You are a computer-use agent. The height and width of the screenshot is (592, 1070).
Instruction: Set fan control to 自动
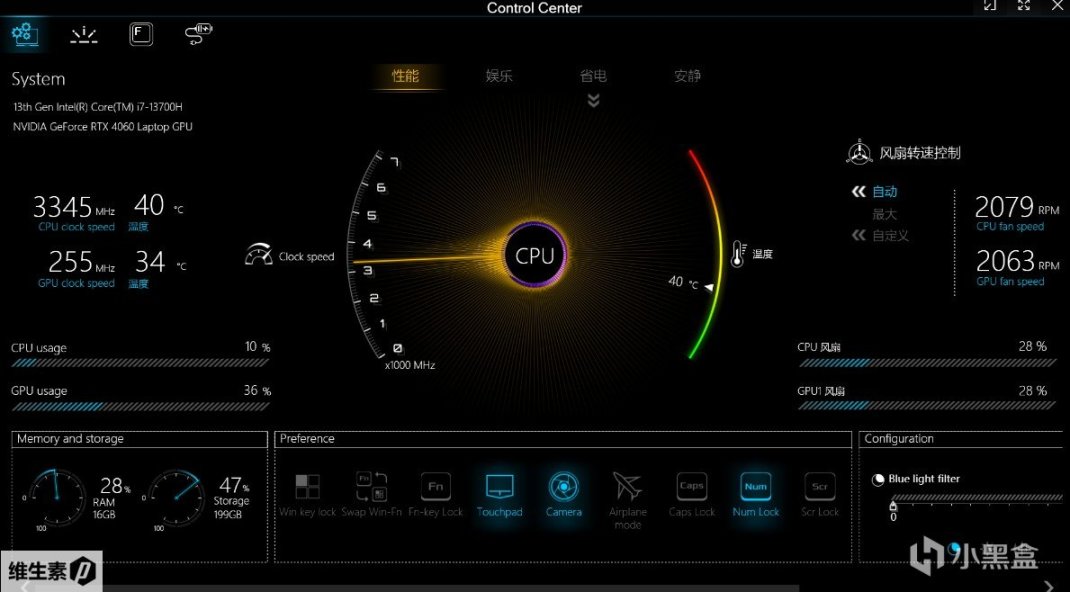coord(884,192)
